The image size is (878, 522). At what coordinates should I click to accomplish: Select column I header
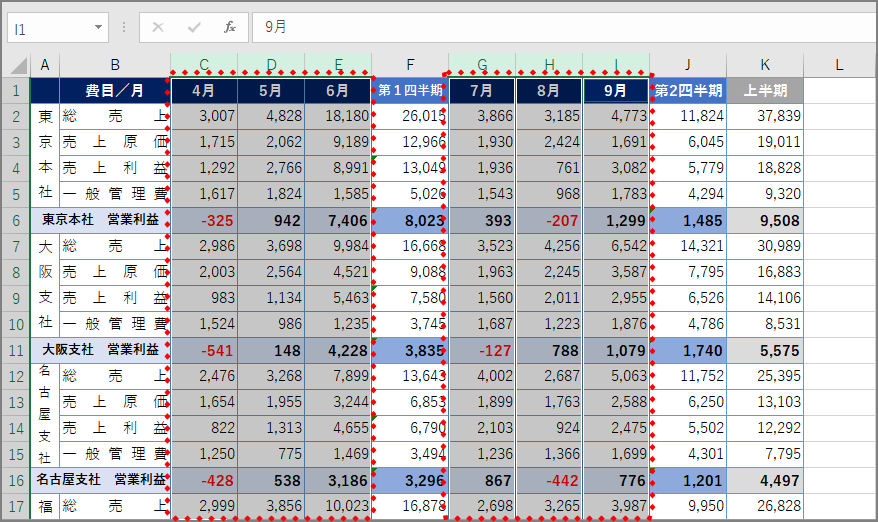click(616, 65)
